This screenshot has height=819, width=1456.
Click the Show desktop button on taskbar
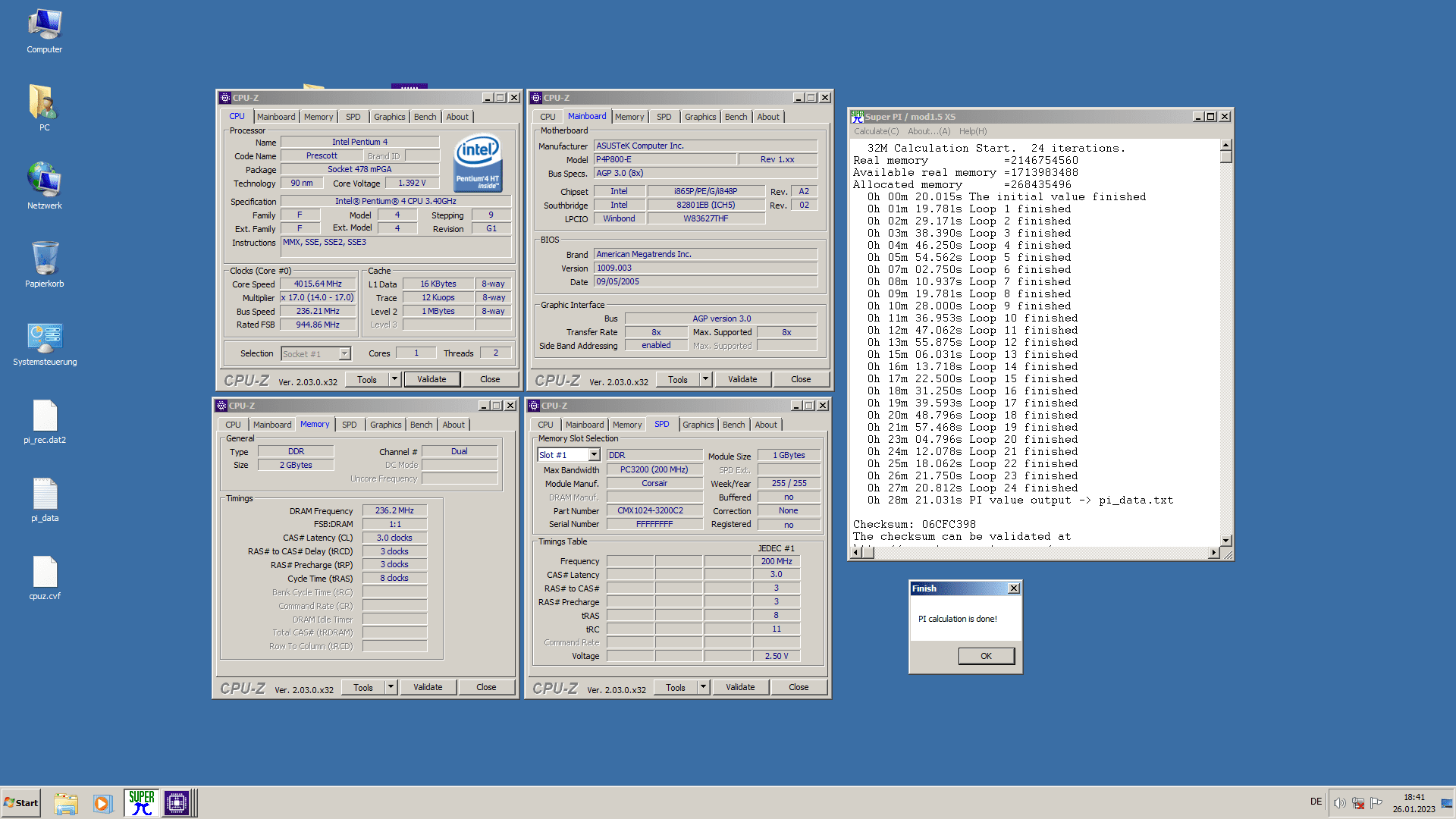(1448, 803)
